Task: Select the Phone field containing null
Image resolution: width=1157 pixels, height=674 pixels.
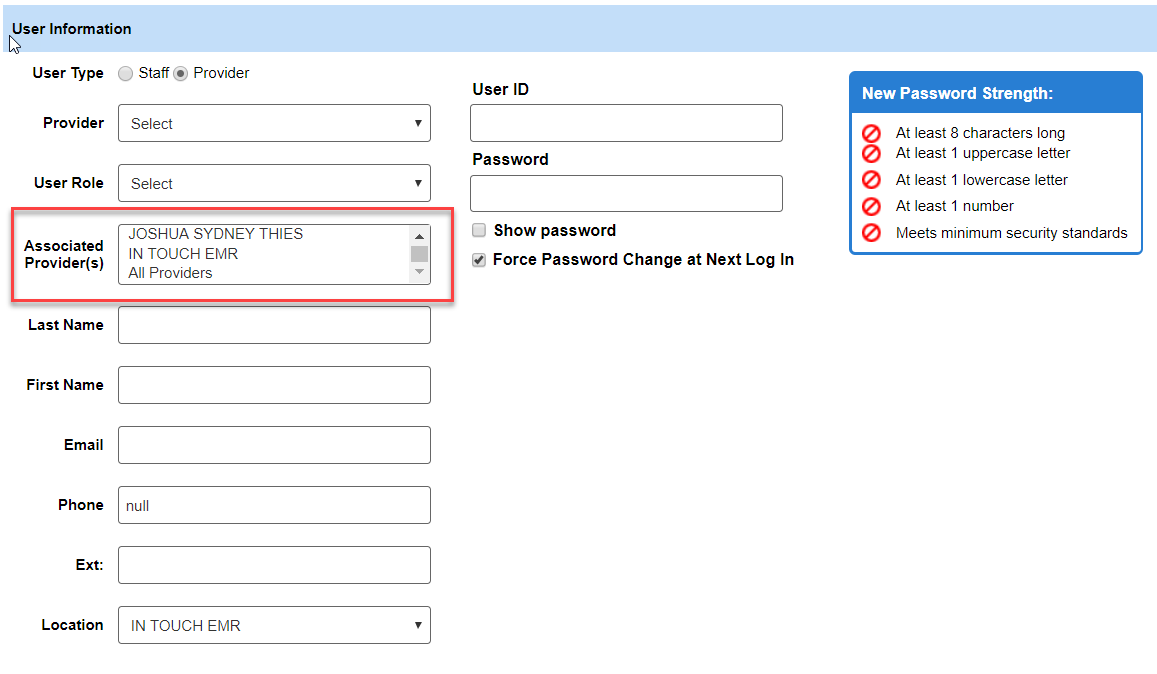Action: (274, 505)
